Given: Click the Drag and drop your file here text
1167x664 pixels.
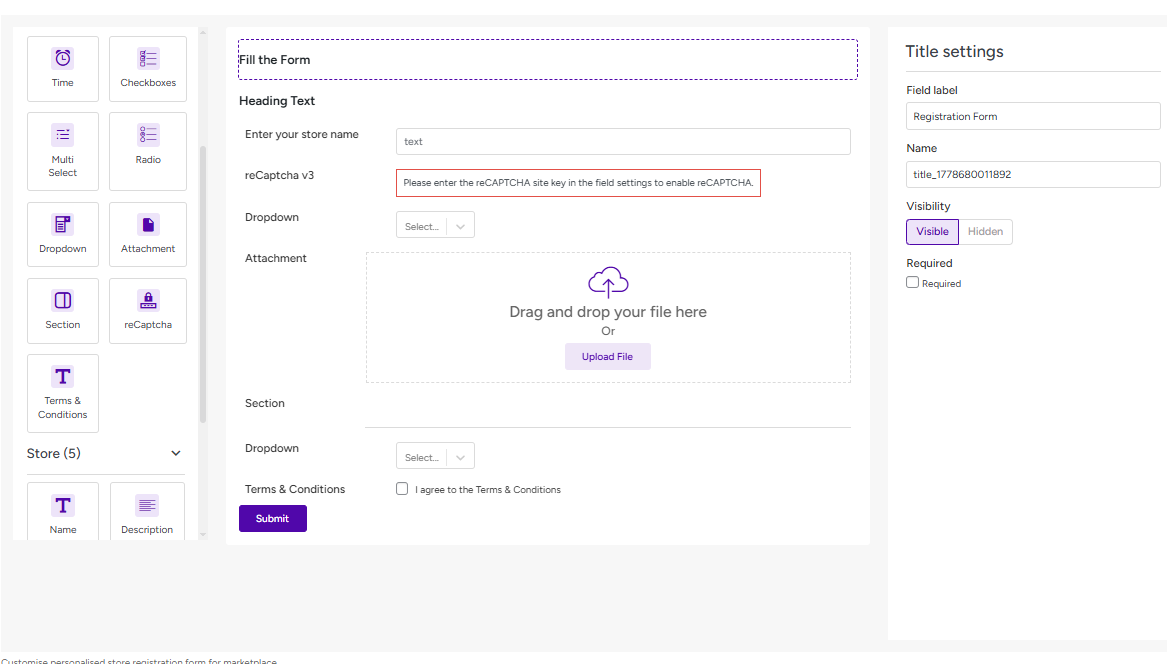Looking at the screenshot, I should tap(608, 312).
